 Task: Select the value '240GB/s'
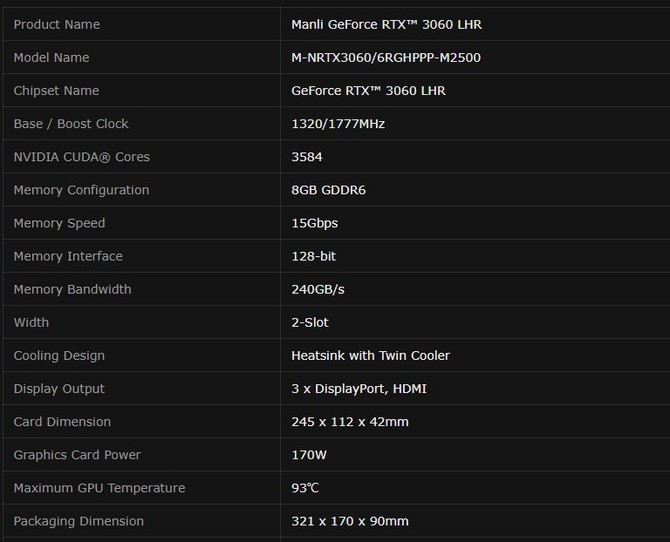coord(318,289)
